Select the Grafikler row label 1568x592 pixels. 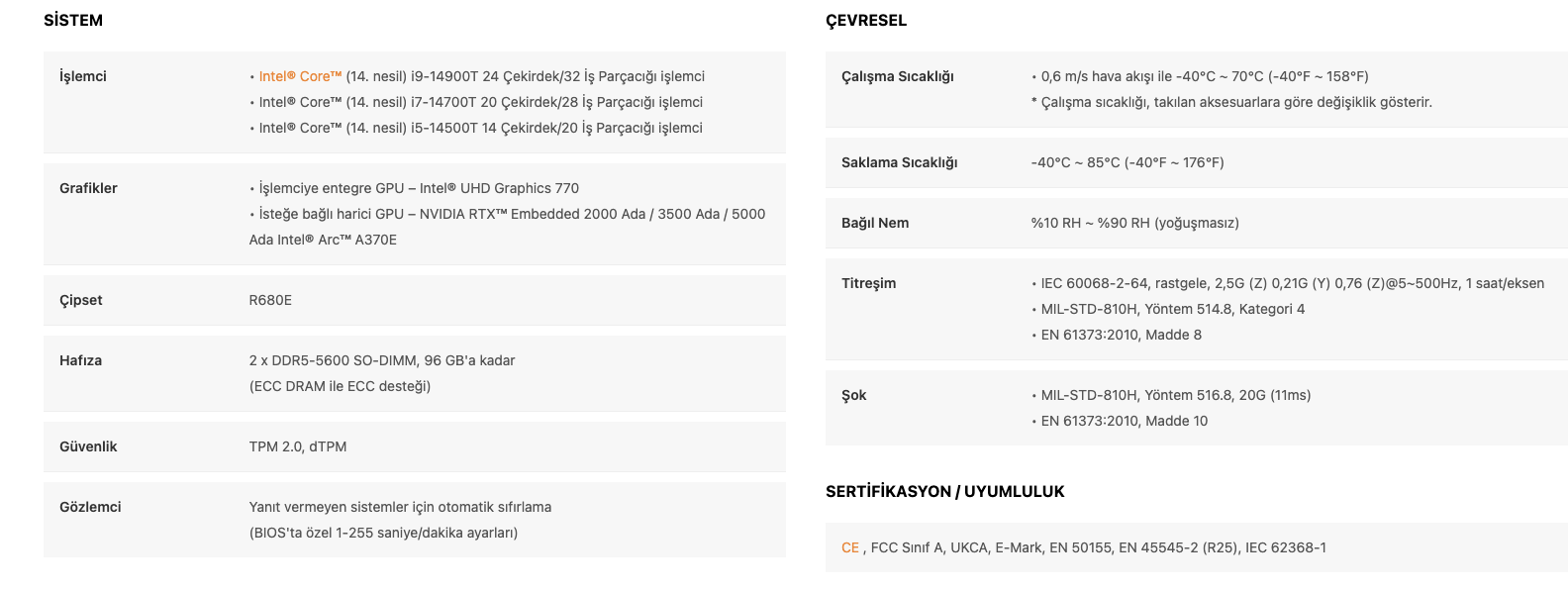click(x=88, y=188)
